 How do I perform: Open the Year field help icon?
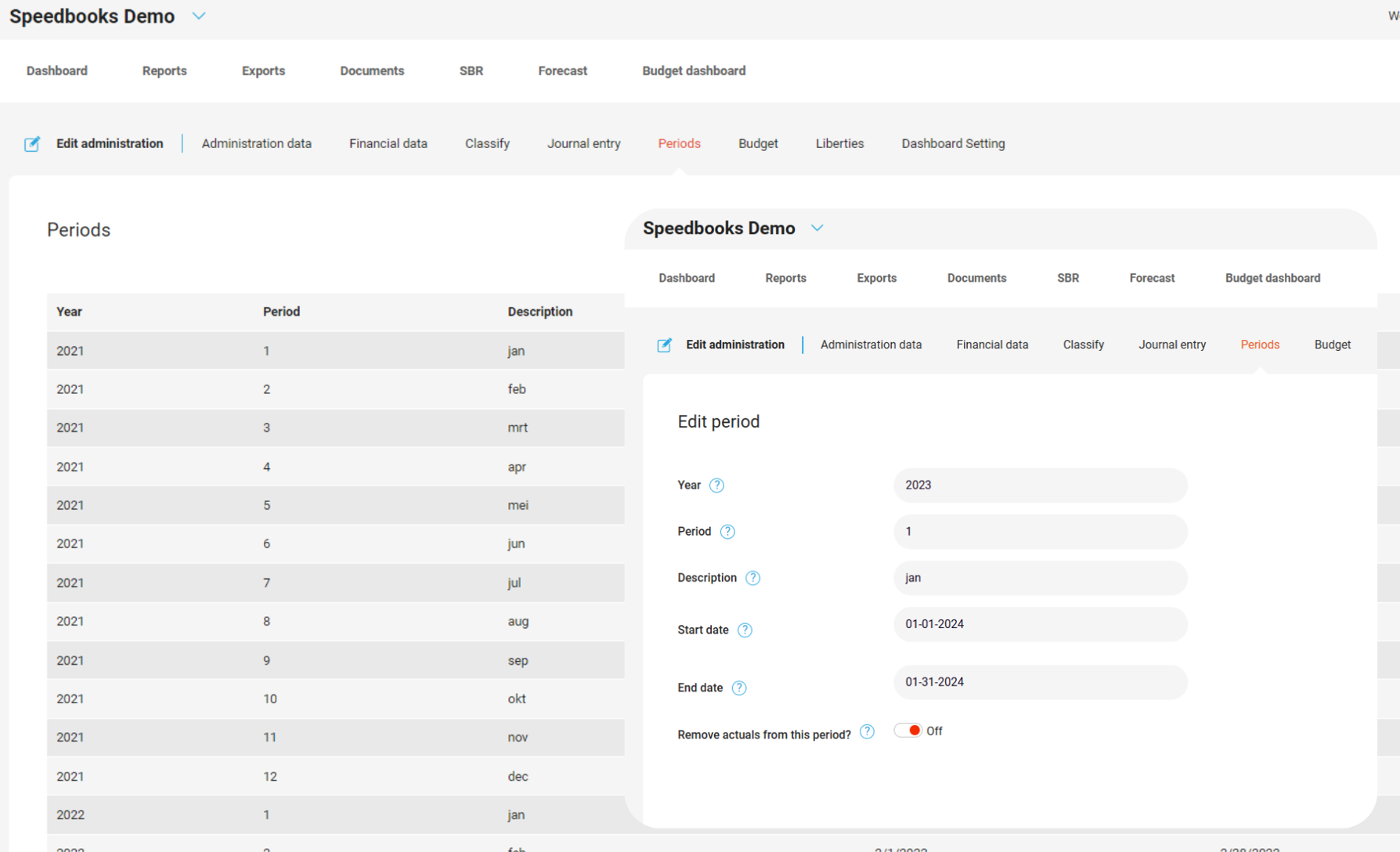(x=716, y=486)
